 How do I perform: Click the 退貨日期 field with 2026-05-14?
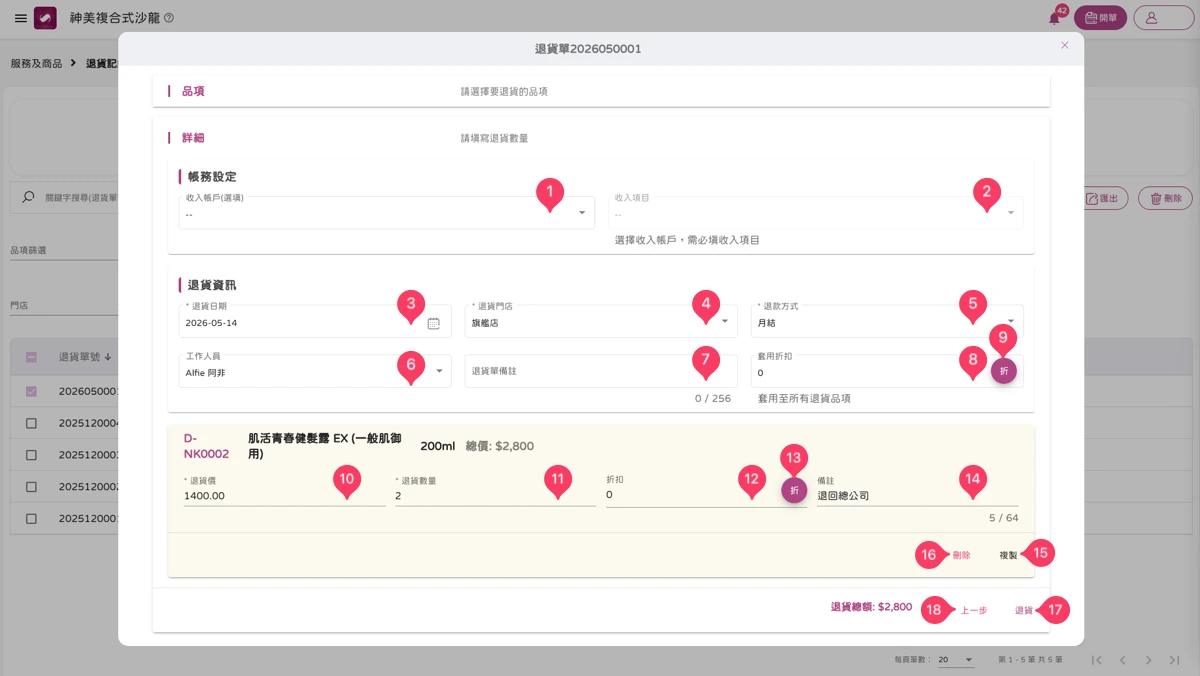click(x=315, y=321)
